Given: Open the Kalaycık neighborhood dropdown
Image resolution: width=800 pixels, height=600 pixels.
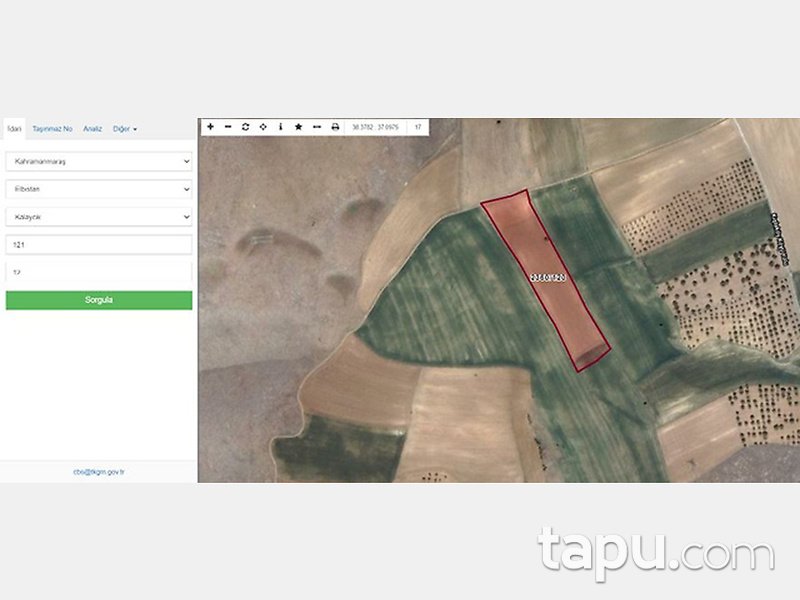Looking at the screenshot, I should [x=99, y=217].
